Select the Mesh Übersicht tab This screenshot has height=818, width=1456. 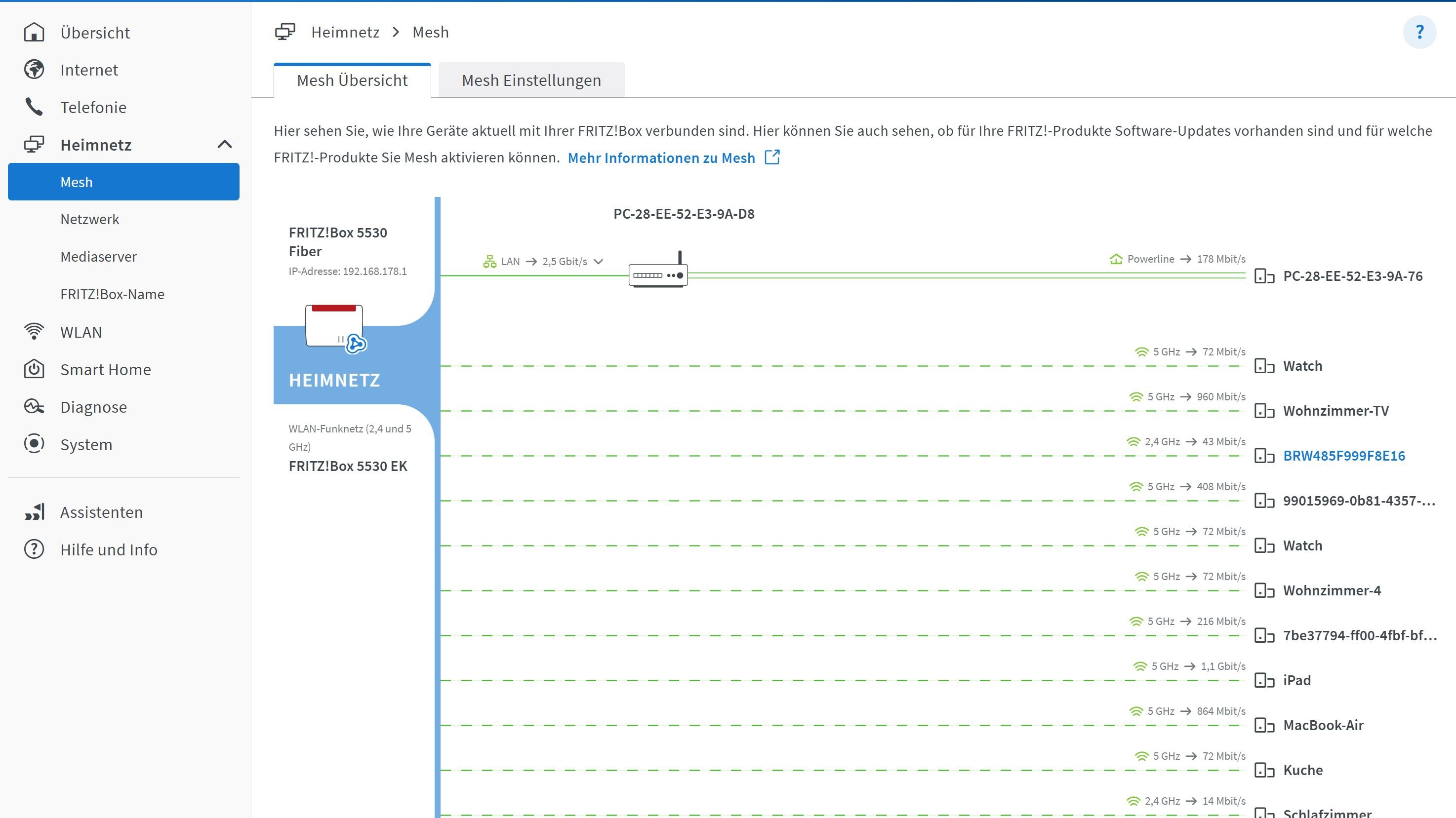352,81
